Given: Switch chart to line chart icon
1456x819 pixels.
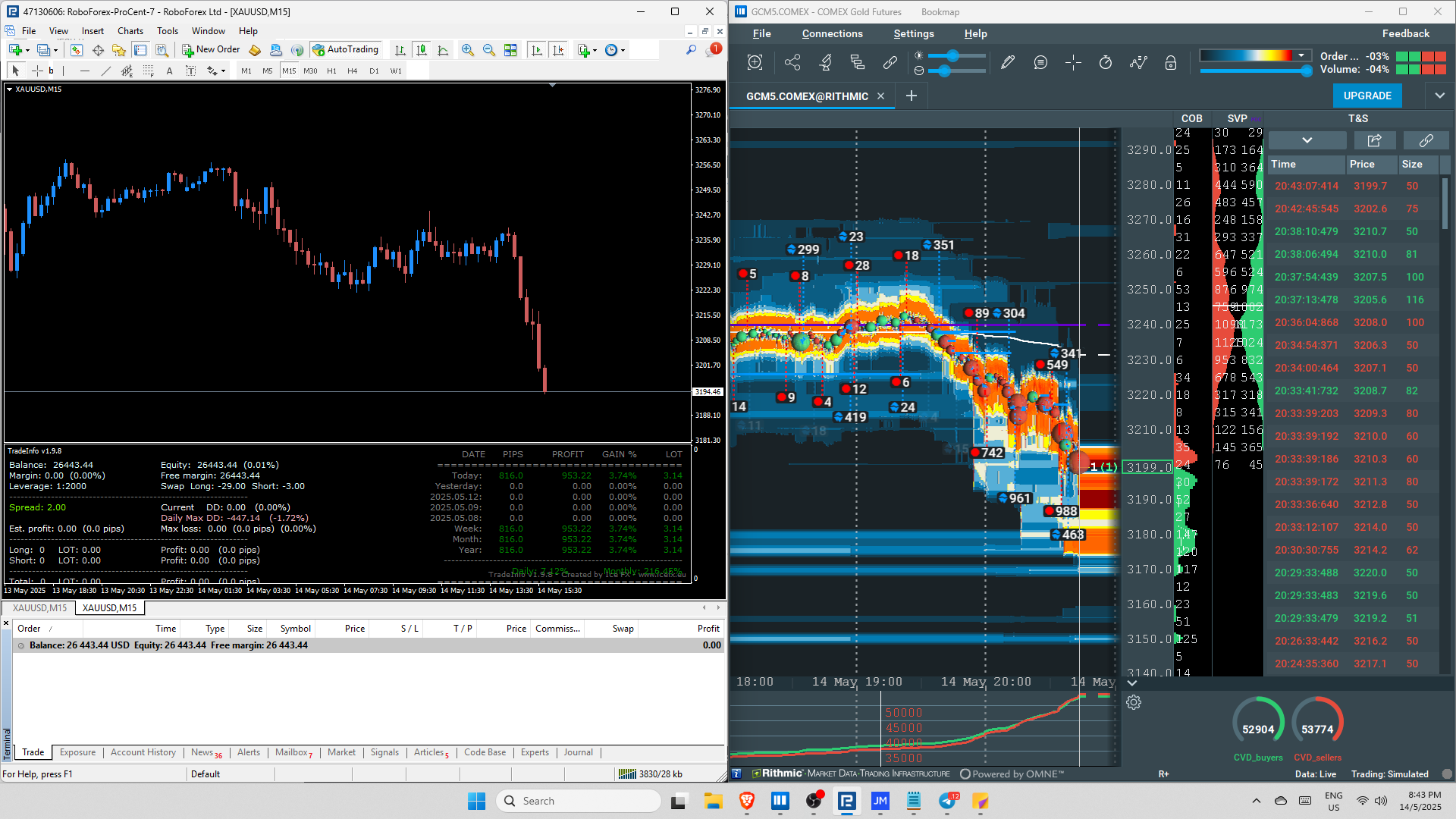Looking at the screenshot, I should tap(443, 50).
